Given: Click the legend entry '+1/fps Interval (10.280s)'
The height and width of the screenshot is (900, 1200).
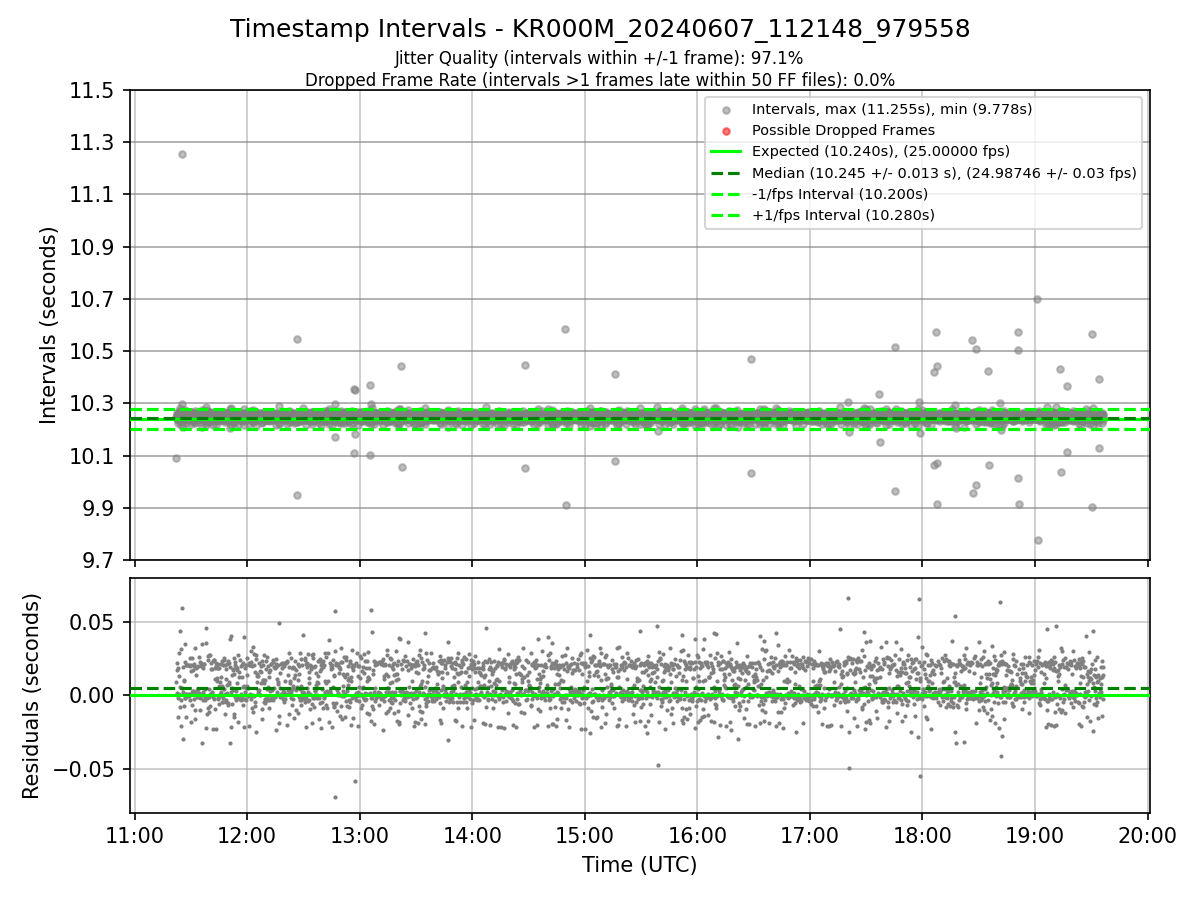Looking at the screenshot, I should [x=843, y=215].
